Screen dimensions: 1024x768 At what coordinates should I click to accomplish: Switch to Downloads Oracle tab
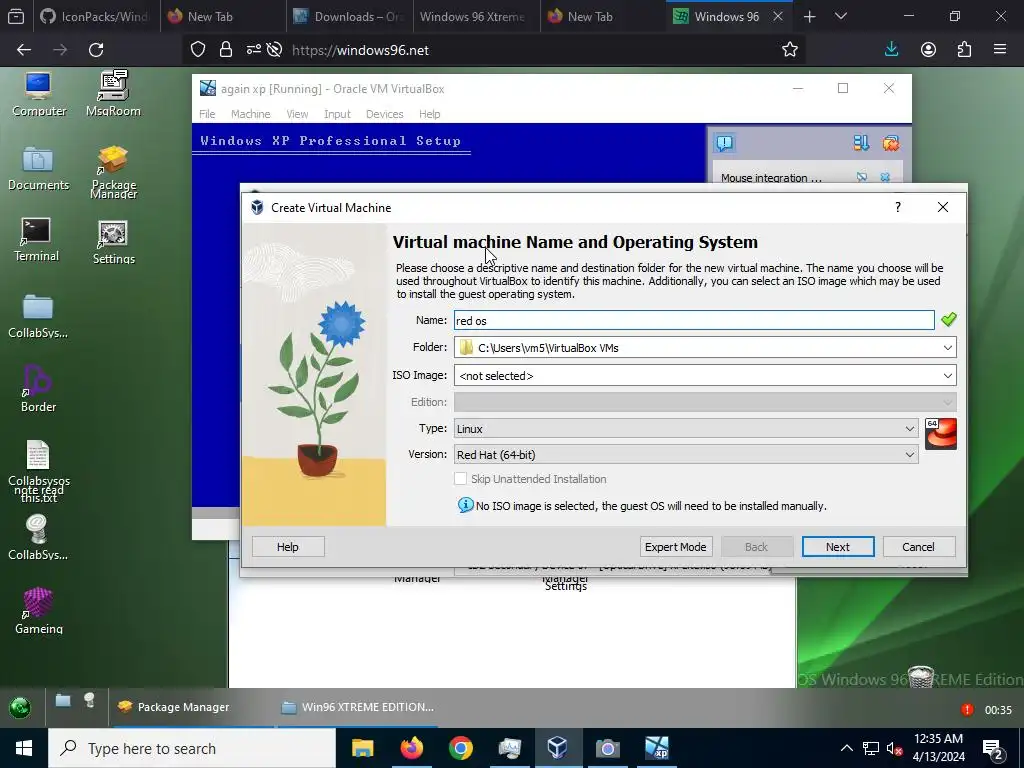349,16
